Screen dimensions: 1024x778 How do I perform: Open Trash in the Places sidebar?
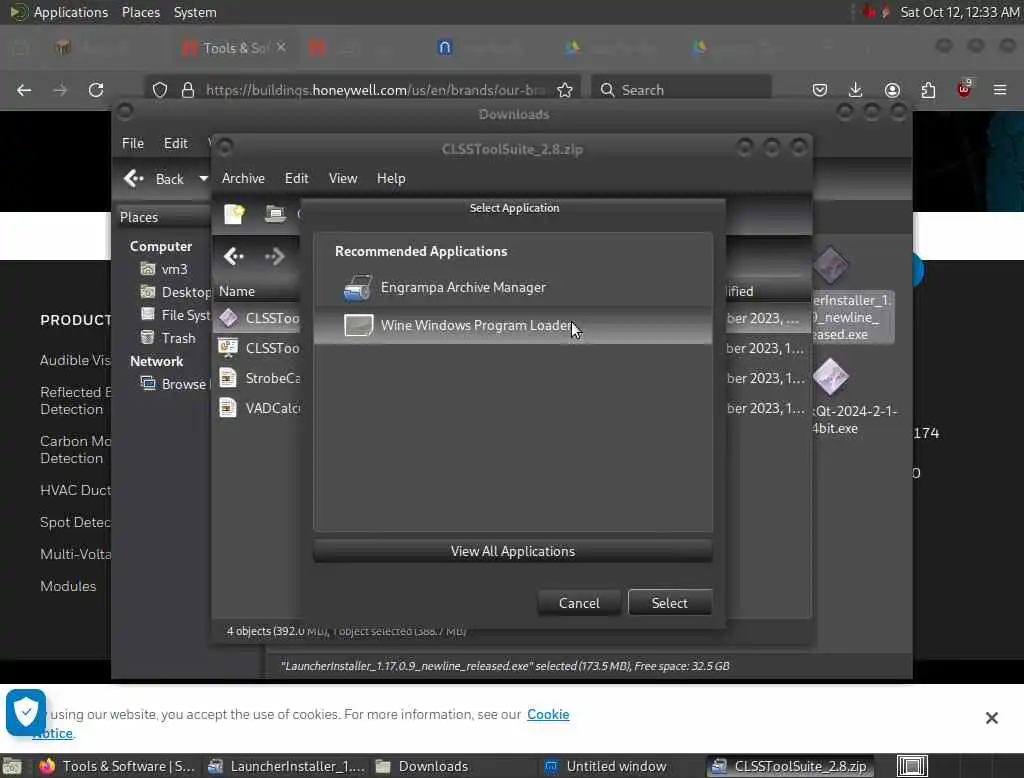pyautogui.click(x=168, y=338)
